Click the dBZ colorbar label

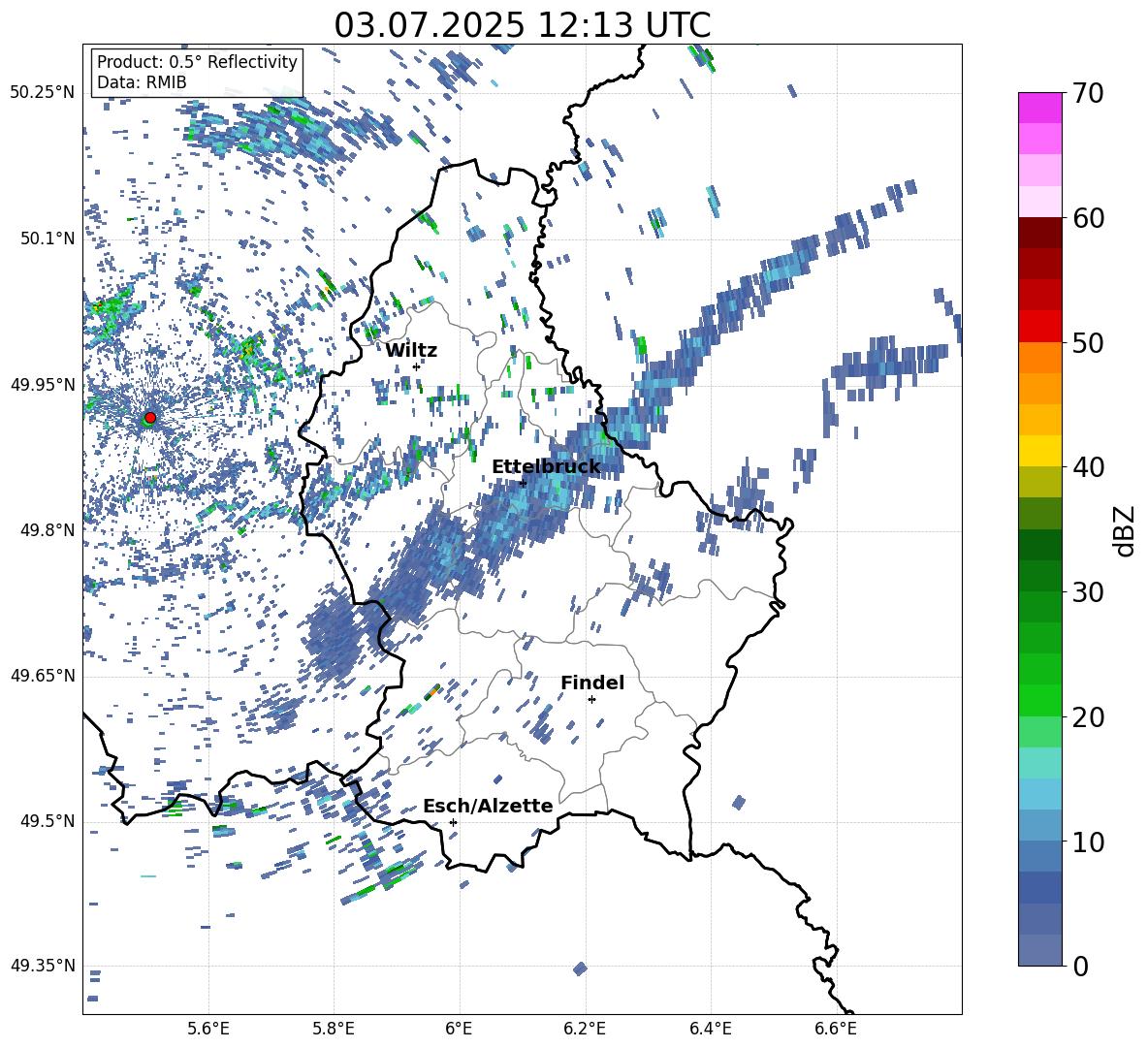[1126, 530]
